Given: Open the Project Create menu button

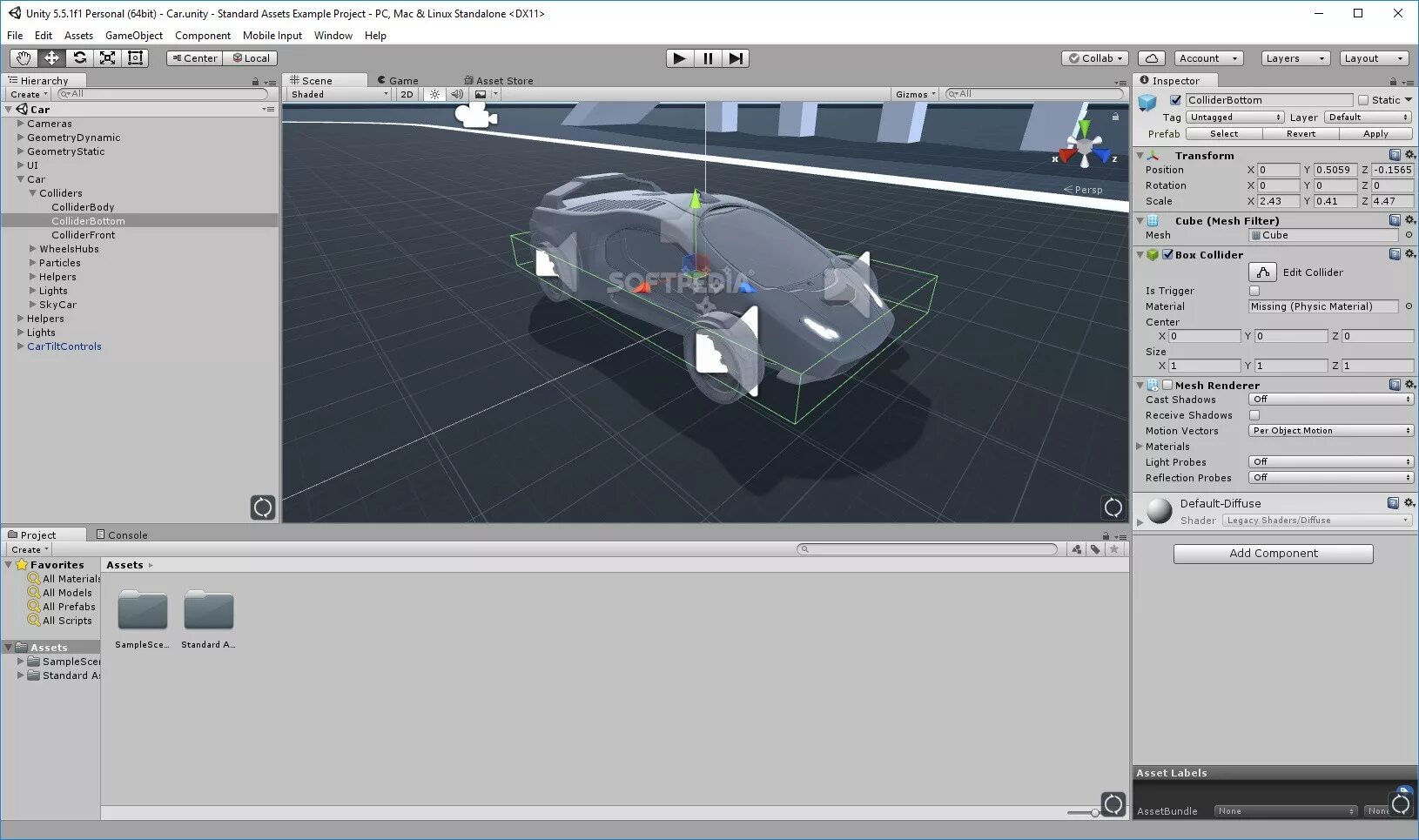Looking at the screenshot, I should coord(30,549).
